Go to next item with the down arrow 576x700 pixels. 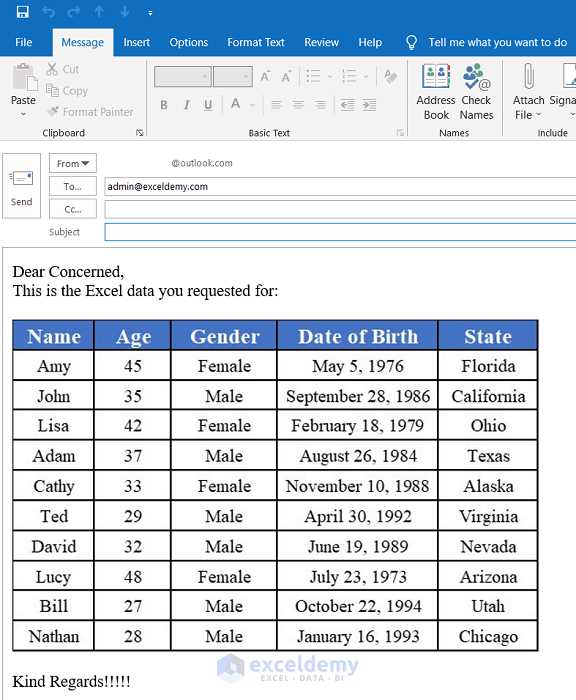(x=125, y=12)
